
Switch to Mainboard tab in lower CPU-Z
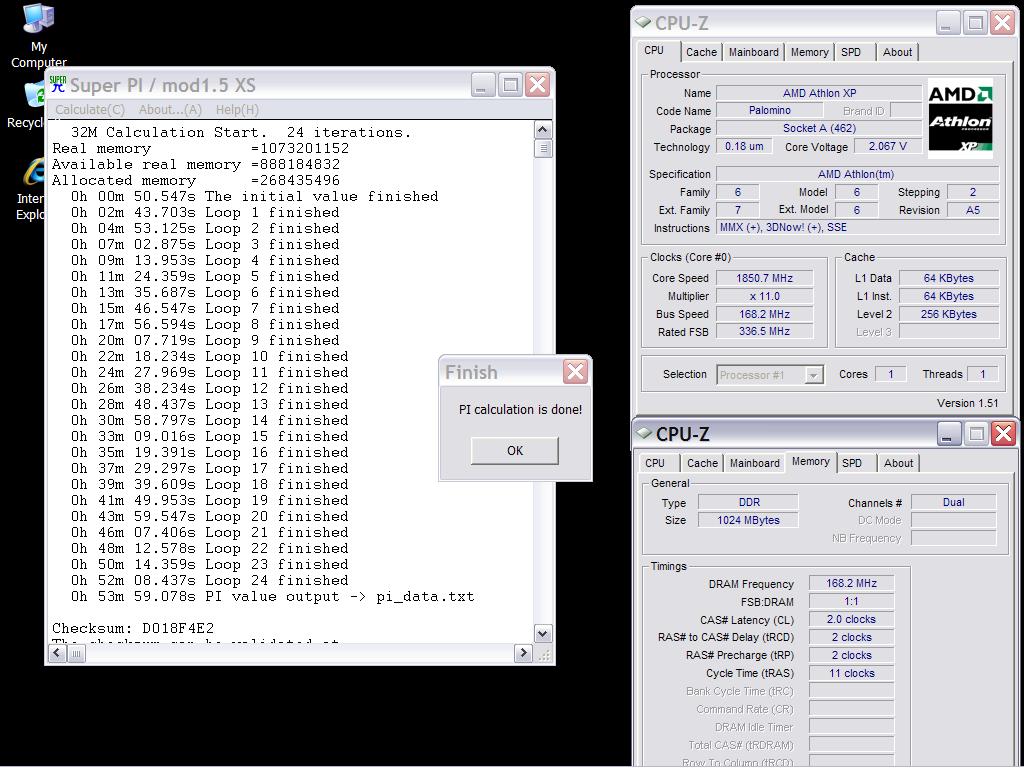pyautogui.click(x=755, y=463)
